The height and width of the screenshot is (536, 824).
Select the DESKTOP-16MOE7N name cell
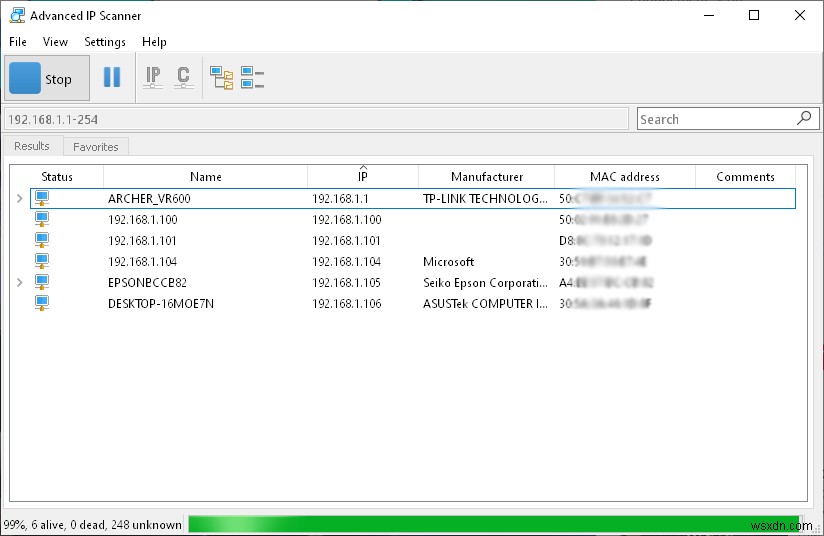point(161,304)
